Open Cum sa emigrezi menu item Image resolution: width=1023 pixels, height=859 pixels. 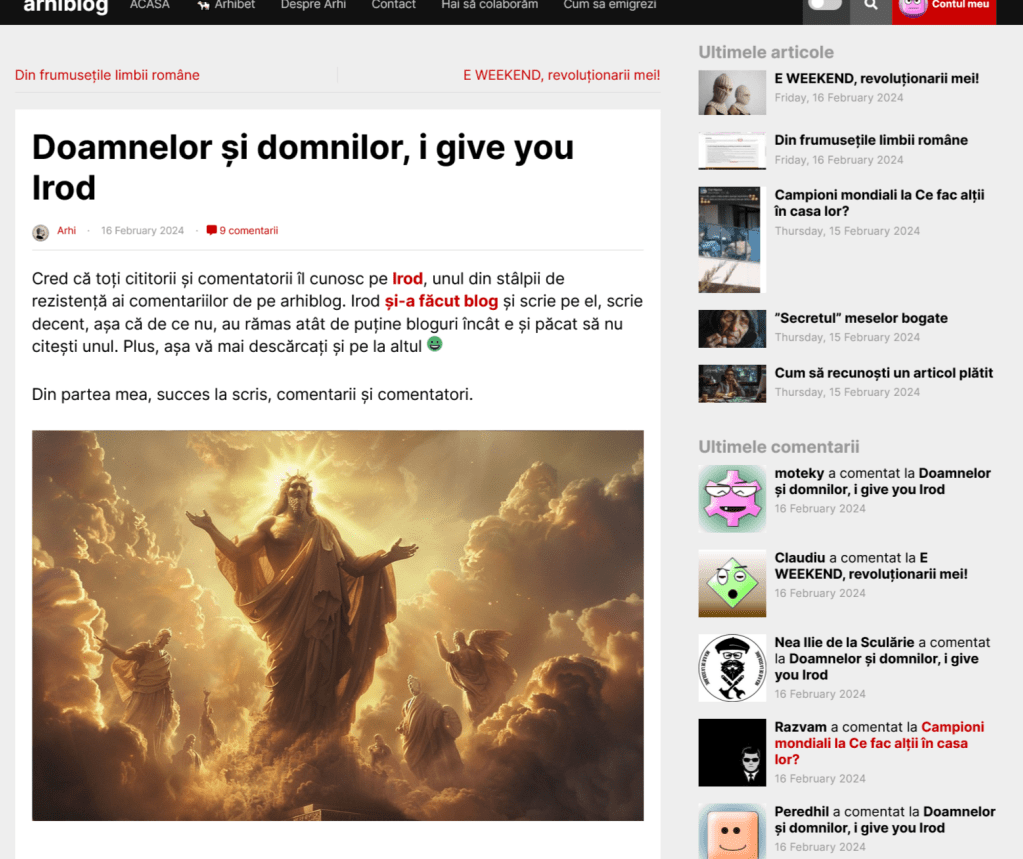(x=609, y=5)
